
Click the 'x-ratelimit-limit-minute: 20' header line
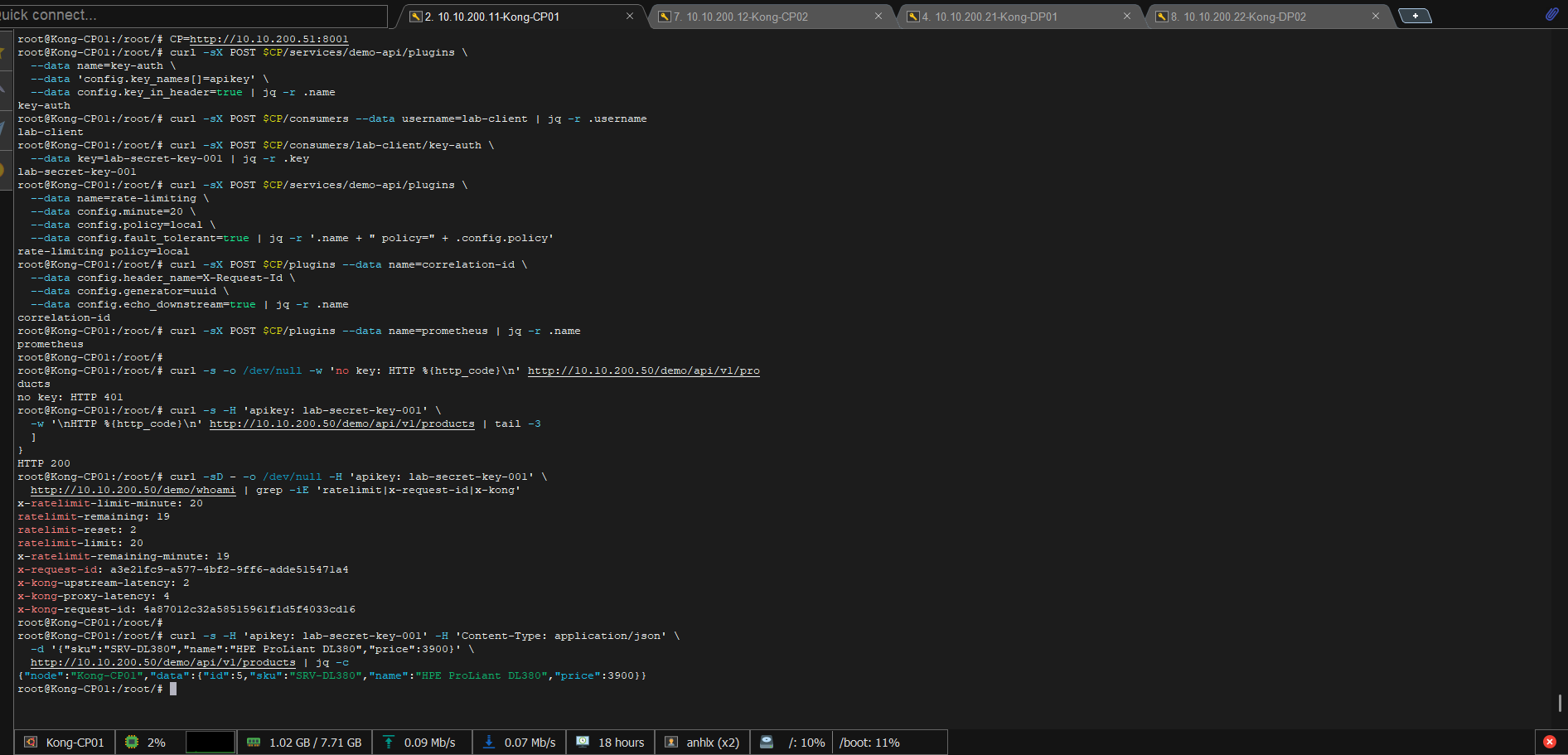pos(110,503)
